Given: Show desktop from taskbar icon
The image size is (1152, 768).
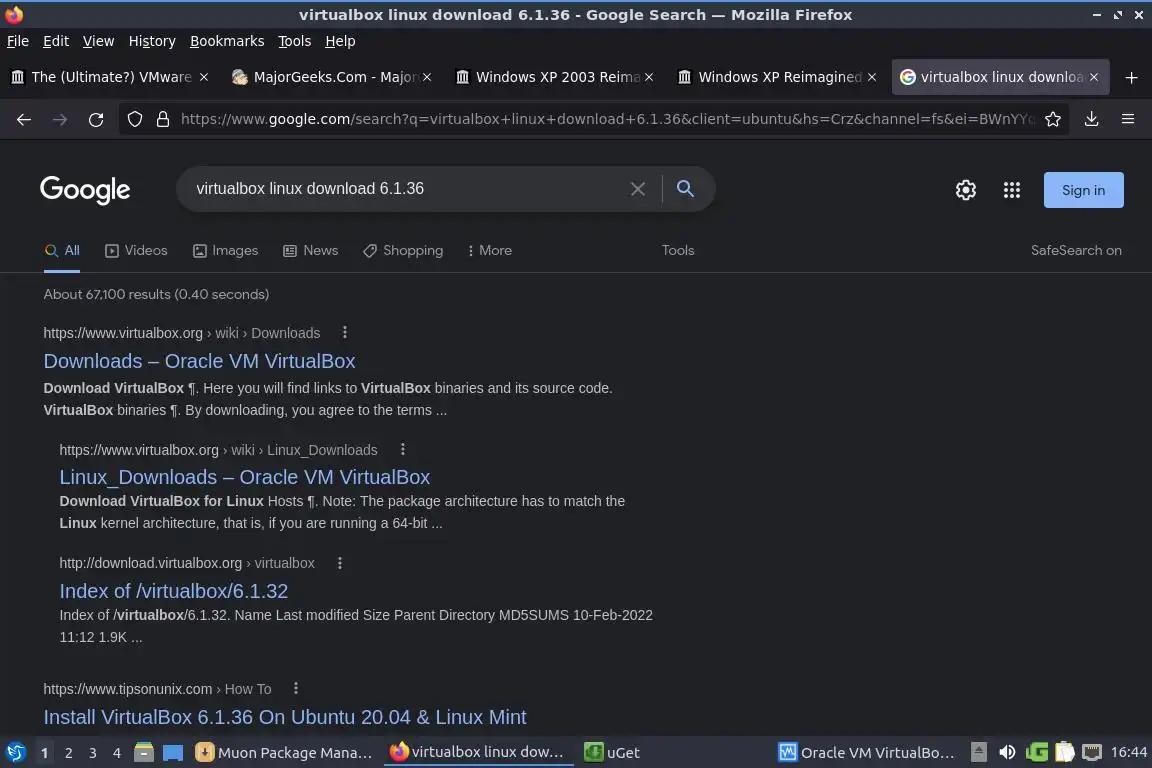Looking at the screenshot, I should click(x=173, y=753).
